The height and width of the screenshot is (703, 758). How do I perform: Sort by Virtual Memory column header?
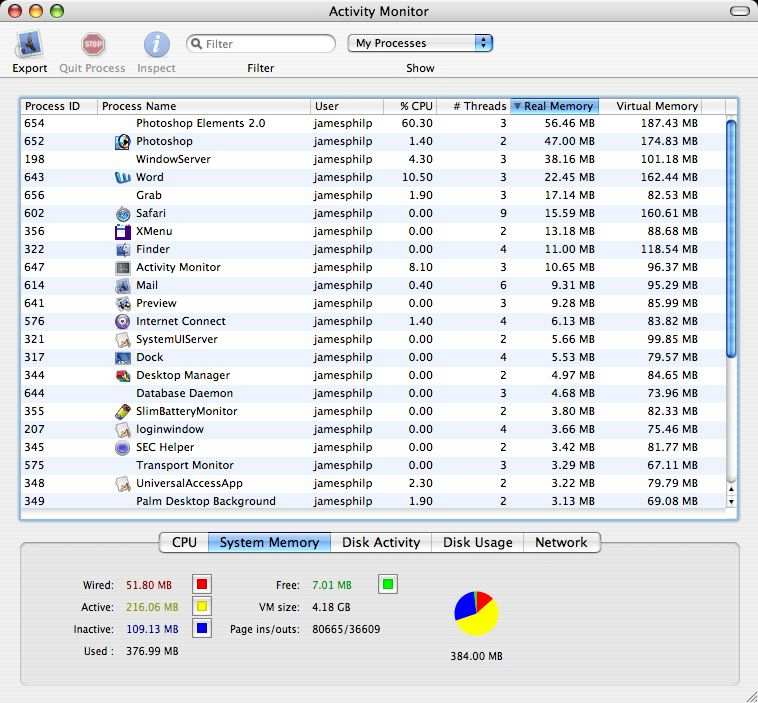[650, 106]
